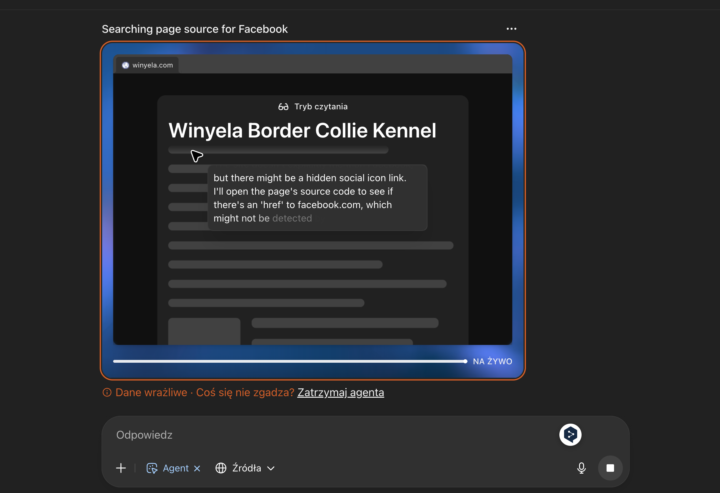Click the Tryb czytania reading mode label
Image resolution: width=720 pixels, height=493 pixels.
click(x=321, y=106)
